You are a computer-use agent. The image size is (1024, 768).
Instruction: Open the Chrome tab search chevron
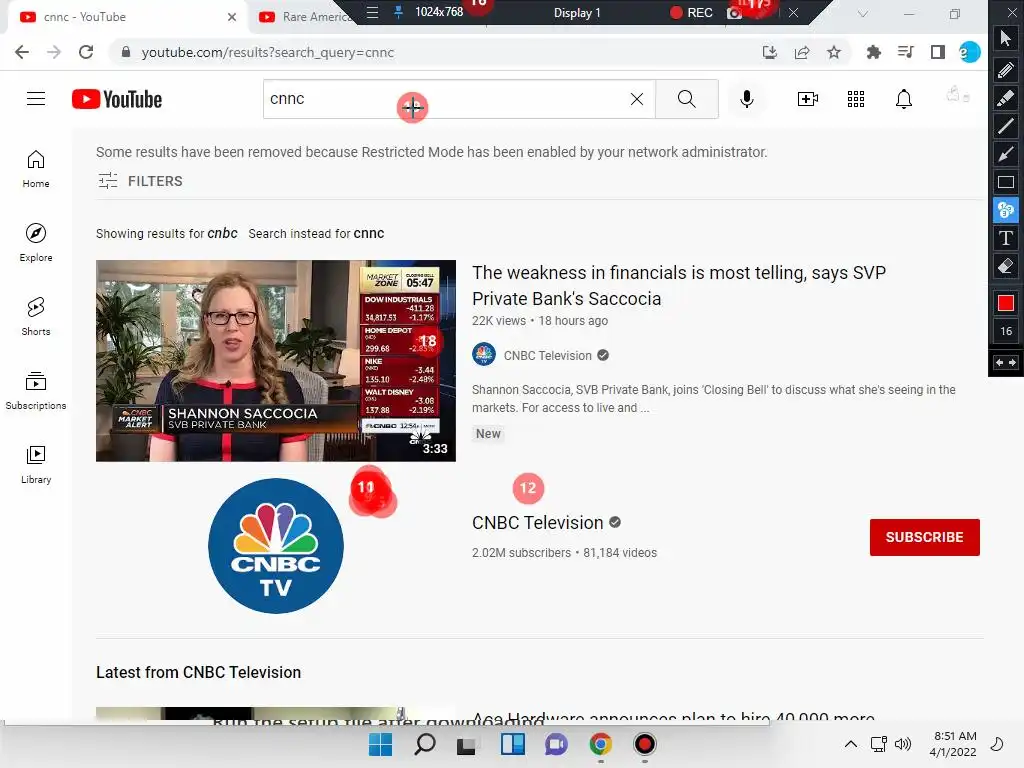pos(863,14)
